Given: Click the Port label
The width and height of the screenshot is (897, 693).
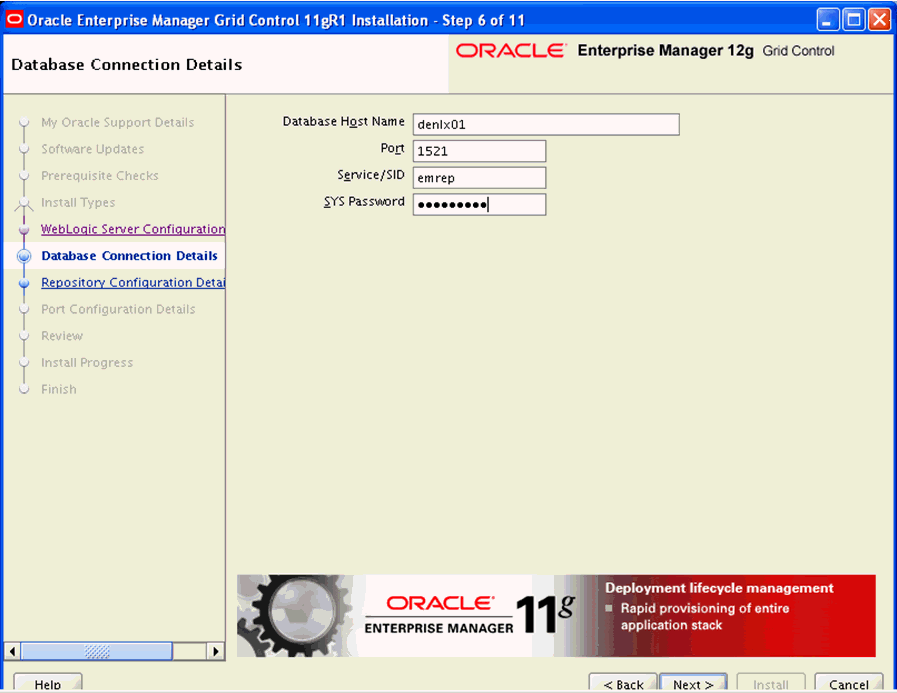Looking at the screenshot, I should [392, 148].
